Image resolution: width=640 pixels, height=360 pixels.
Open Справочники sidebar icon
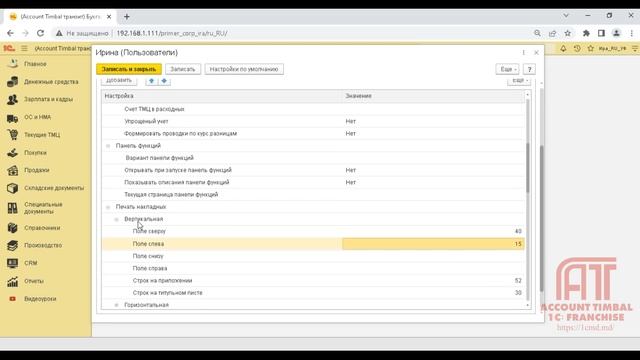(13, 228)
